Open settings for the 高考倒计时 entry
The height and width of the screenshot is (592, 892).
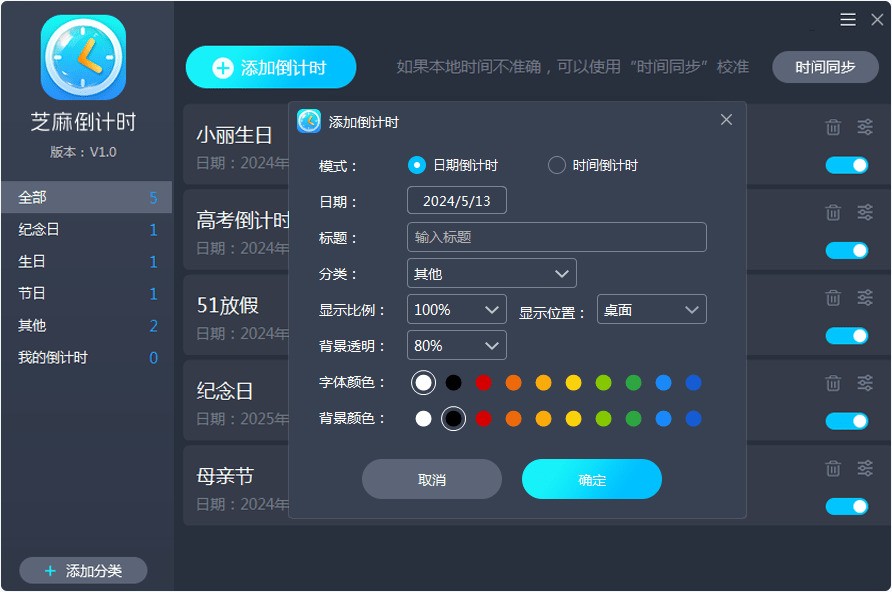[865, 212]
